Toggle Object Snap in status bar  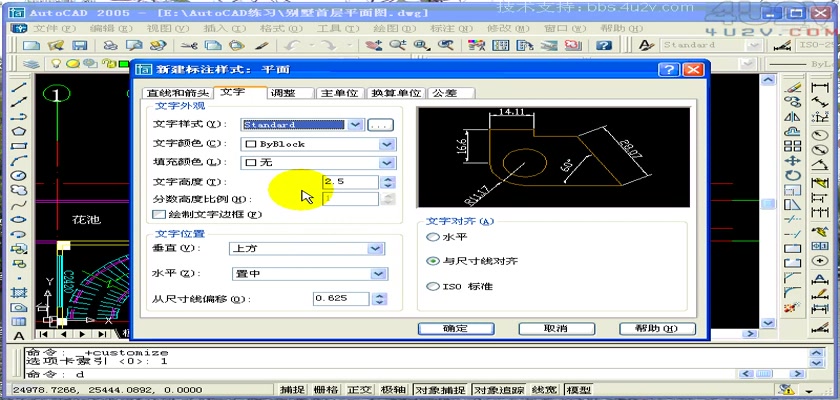(439, 390)
